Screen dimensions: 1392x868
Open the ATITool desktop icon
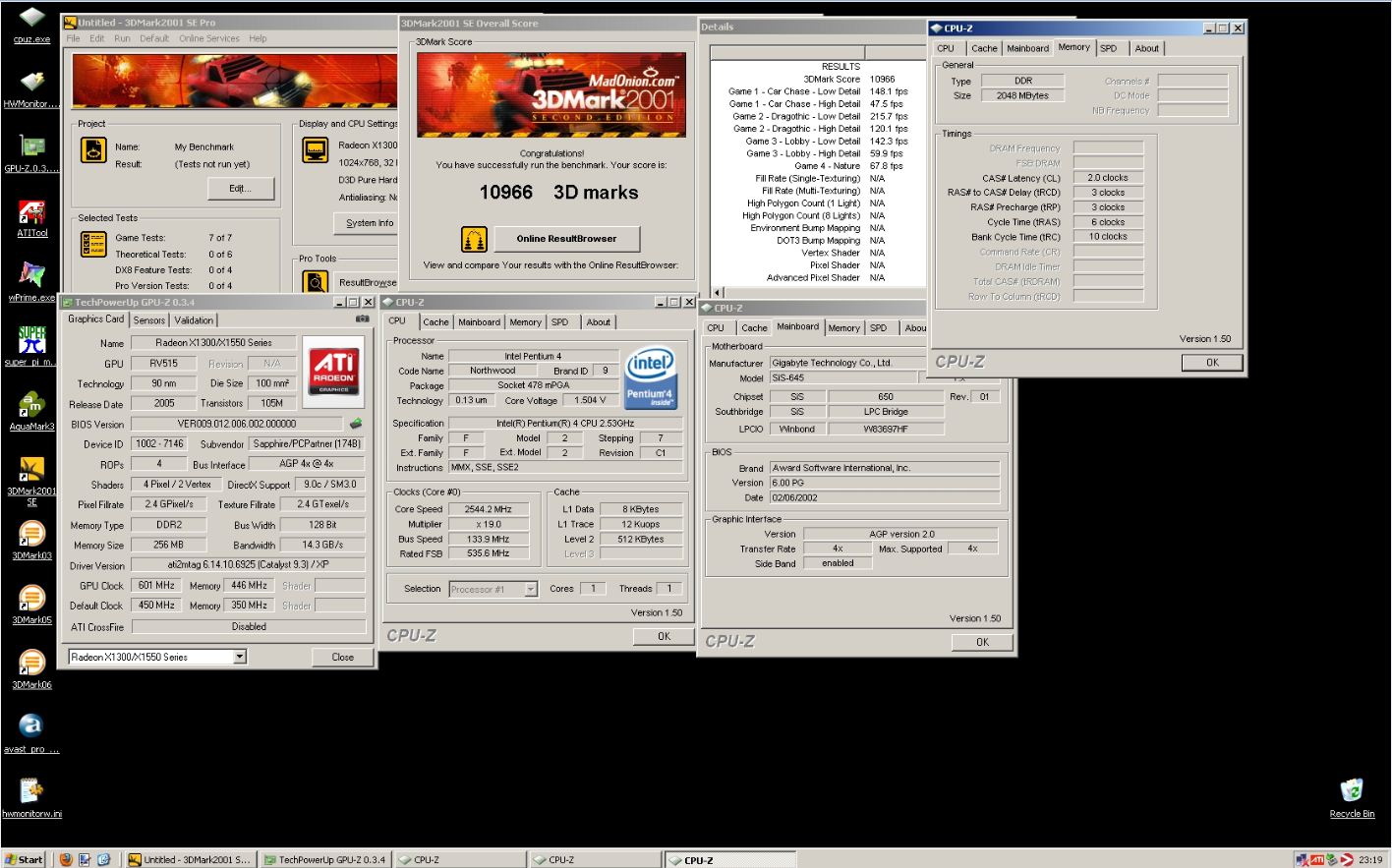click(x=31, y=218)
